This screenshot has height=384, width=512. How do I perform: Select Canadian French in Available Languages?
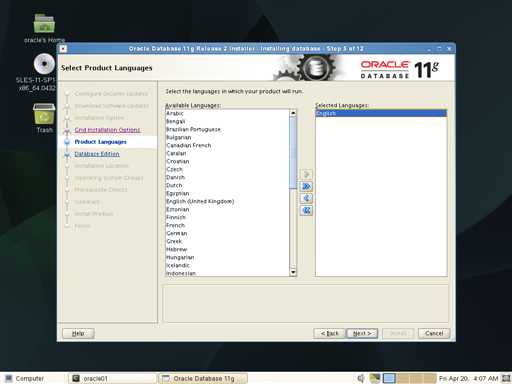(x=228, y=145)
